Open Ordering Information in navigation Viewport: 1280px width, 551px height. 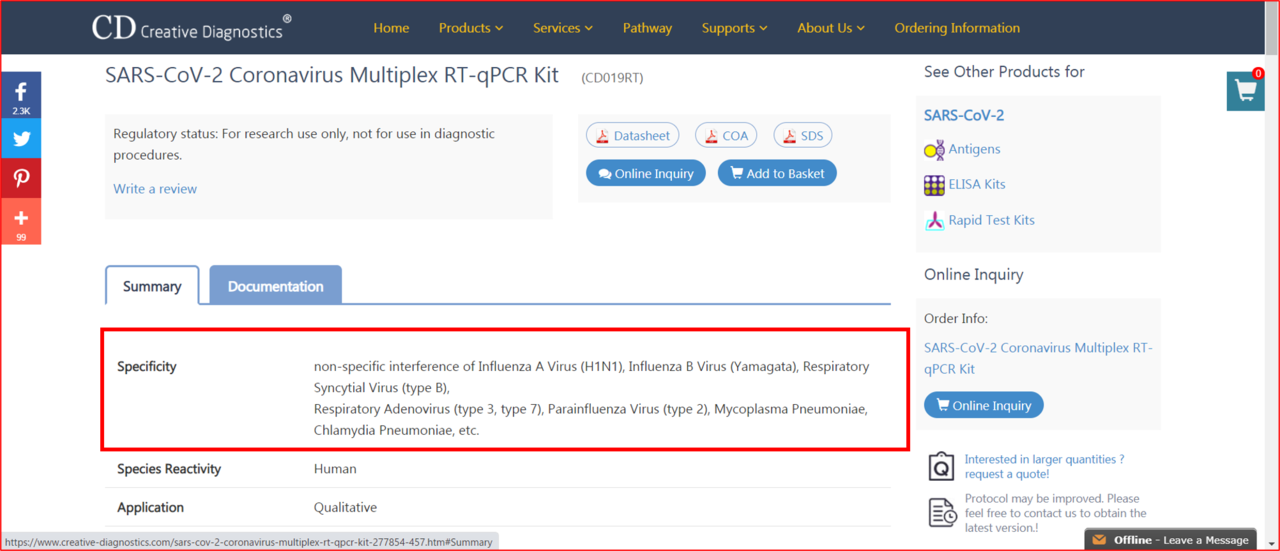coord(957,28)
